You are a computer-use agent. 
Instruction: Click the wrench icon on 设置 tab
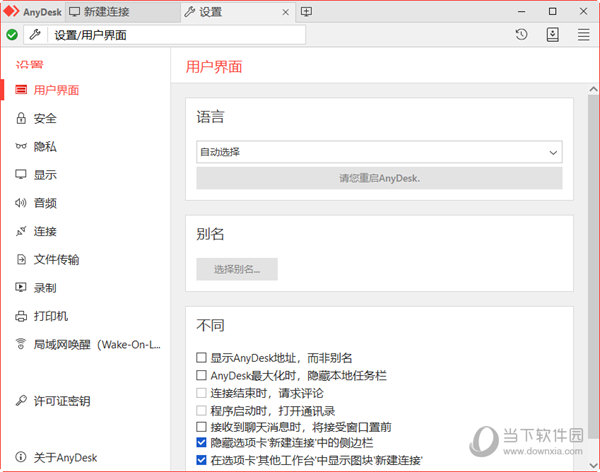click(189, 12)
